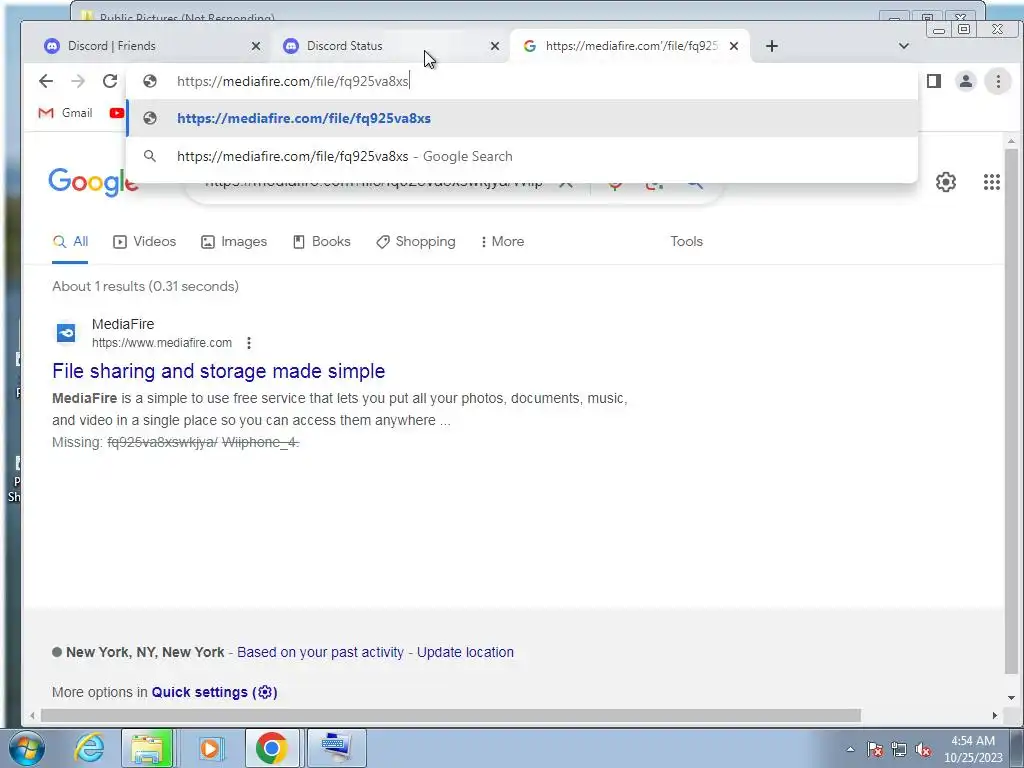The width and height of the screenshot is (1024, 768).
Task: Choose the Google Search suggestion for the URL
Action: [522, 156]
